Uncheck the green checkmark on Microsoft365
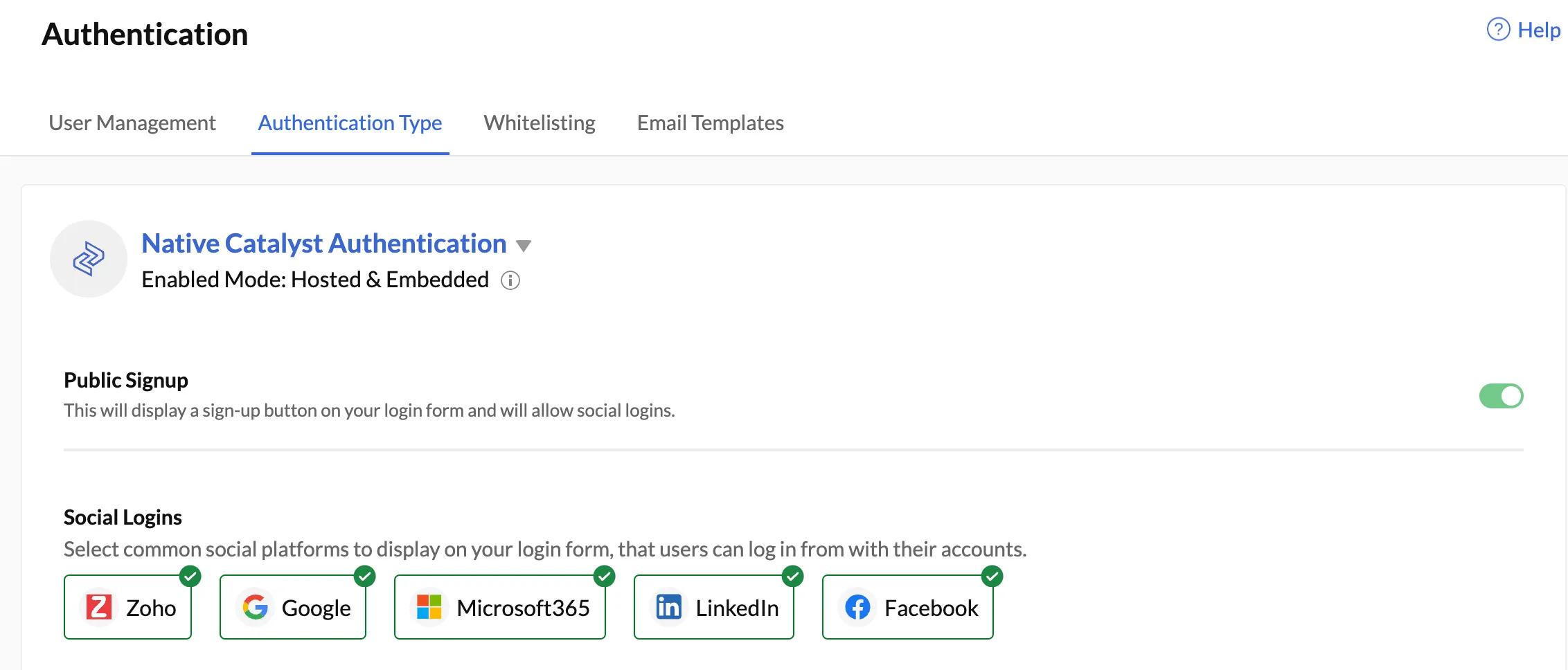This screenshot has width=1568, height=670. coord(604,576)
